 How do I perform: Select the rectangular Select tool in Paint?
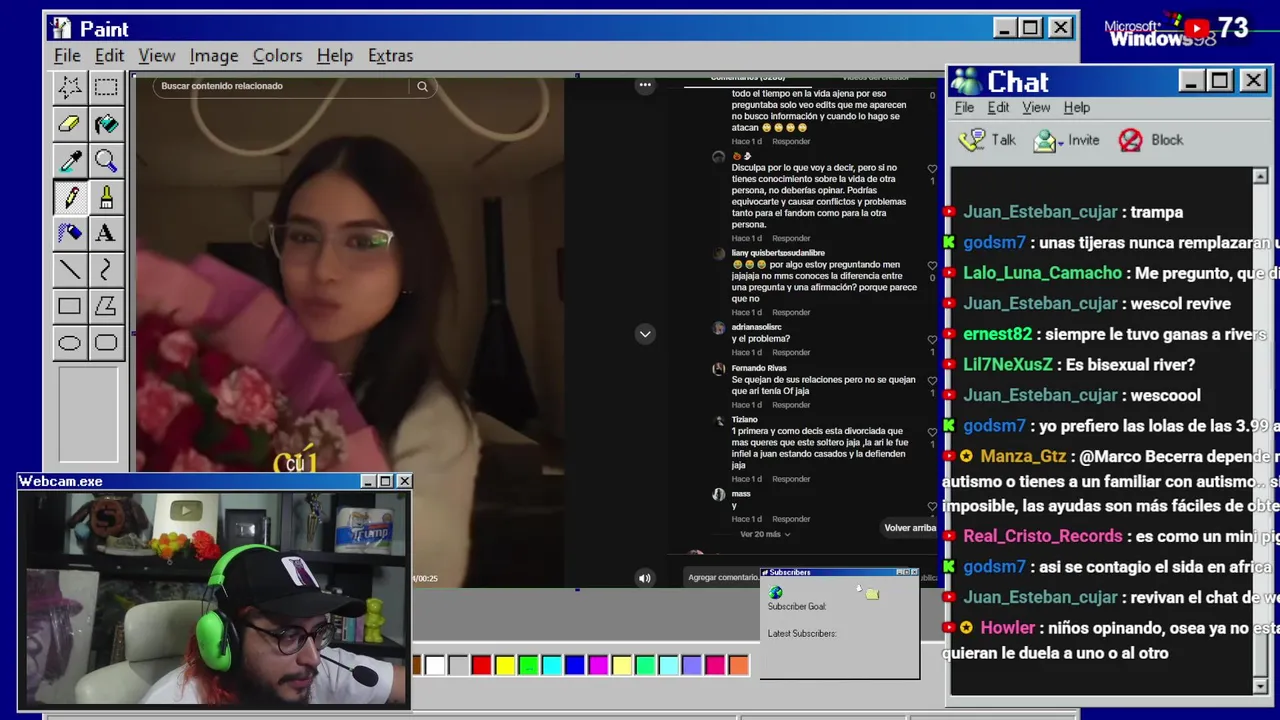tap(105, 88)
